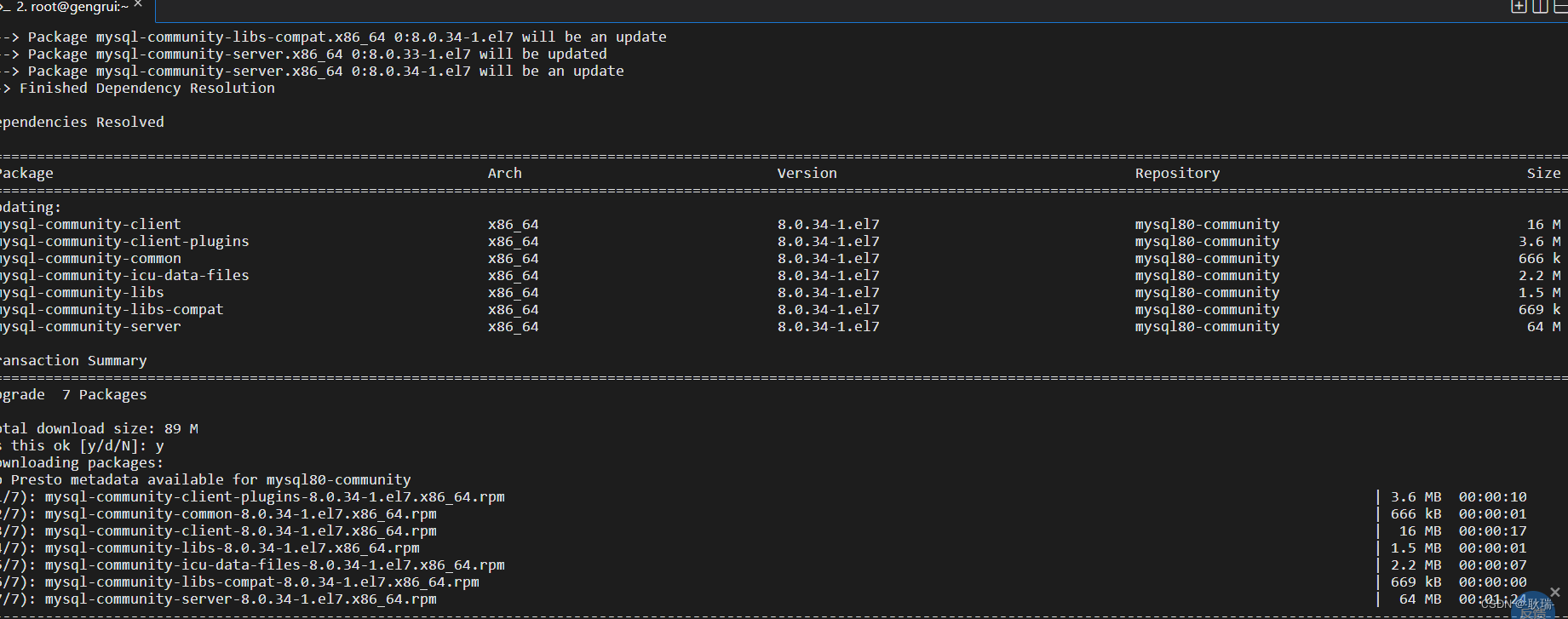This screenshot has width=1568, height=619.
Task: Click mysql-community-icu-data-files package name in table
Action: tap(124, 275)
